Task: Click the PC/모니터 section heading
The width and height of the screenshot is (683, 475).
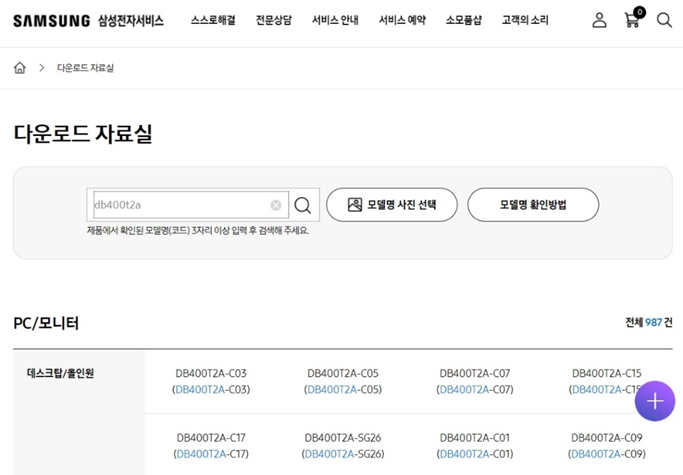Action: (46, 323)
